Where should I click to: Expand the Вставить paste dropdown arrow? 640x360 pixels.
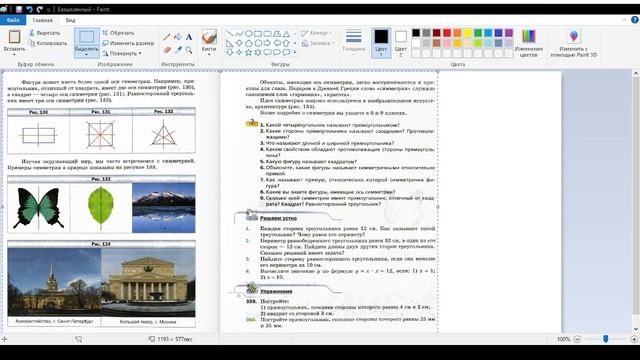[x=14, y=54]
